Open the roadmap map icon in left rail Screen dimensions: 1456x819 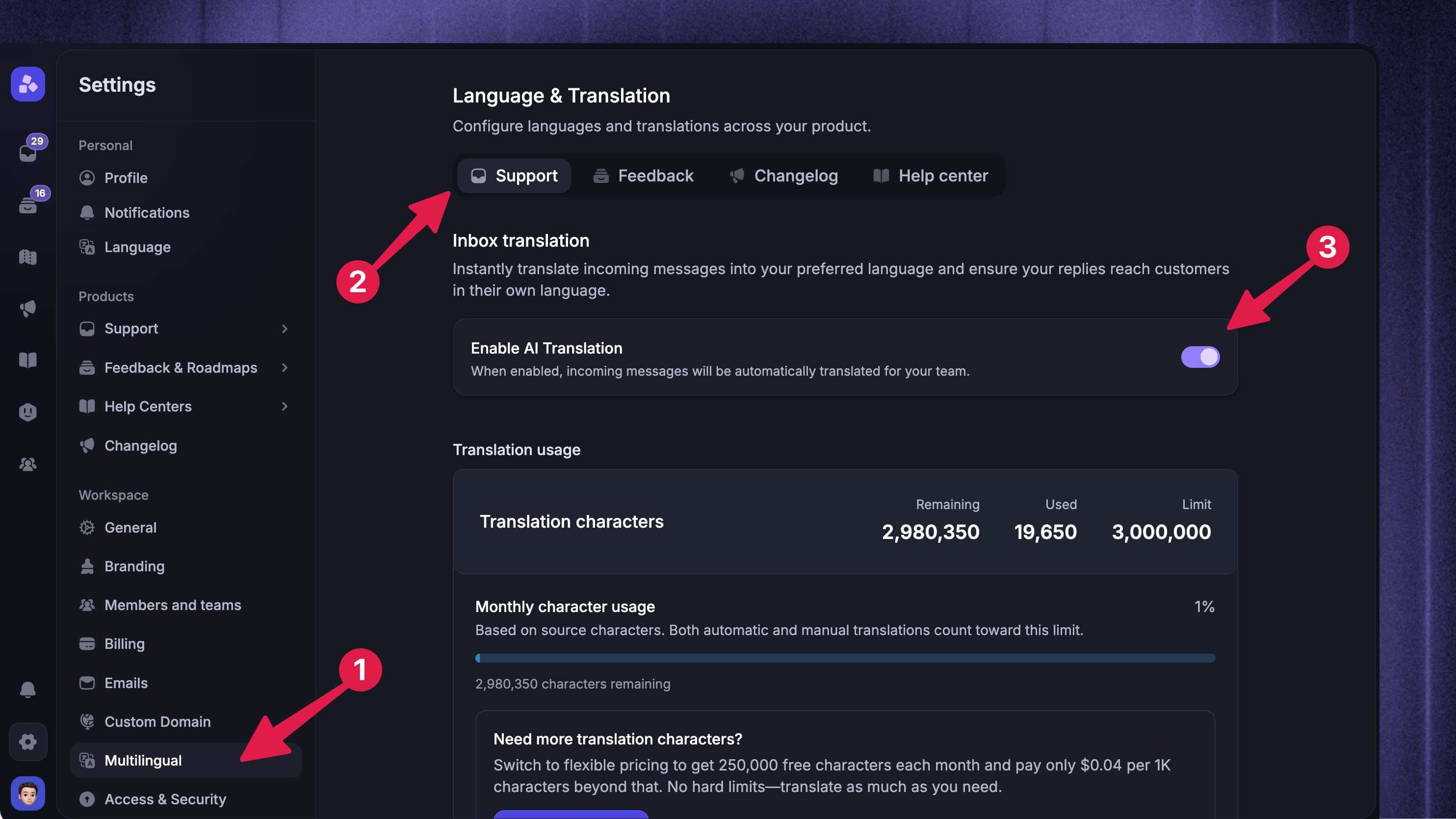pyautogui.click(x=27, y=257)
